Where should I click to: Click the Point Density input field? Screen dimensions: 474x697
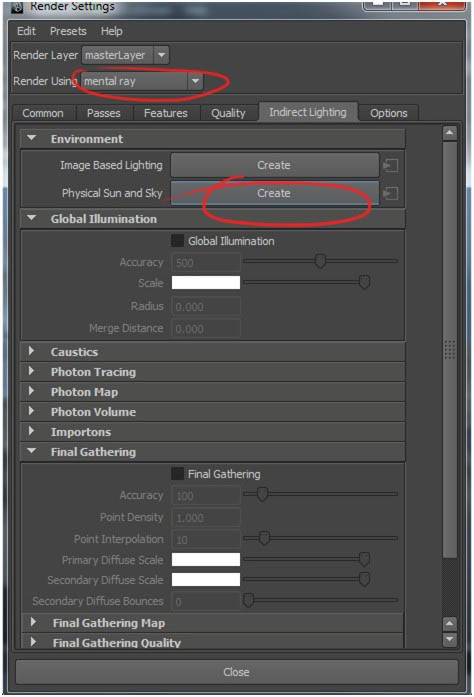coord(206,517)
